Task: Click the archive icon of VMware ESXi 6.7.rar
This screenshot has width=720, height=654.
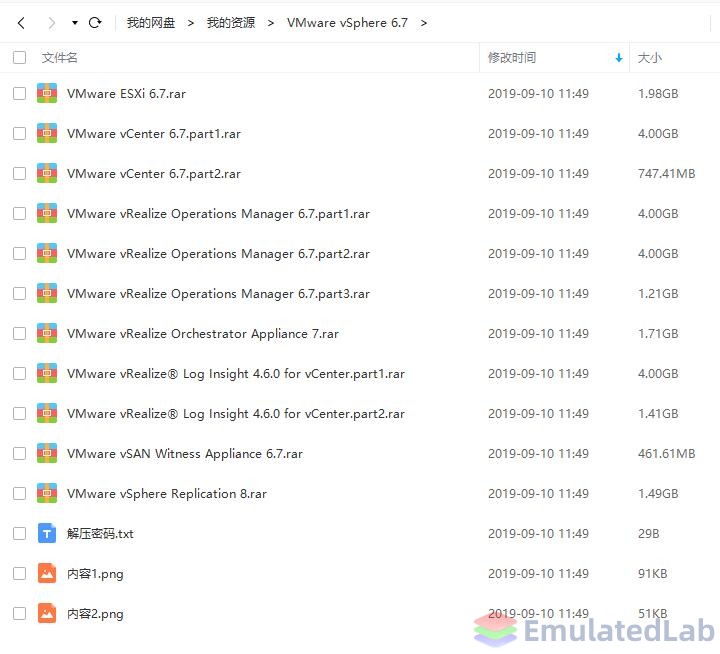Action: [x=47, y=93]
